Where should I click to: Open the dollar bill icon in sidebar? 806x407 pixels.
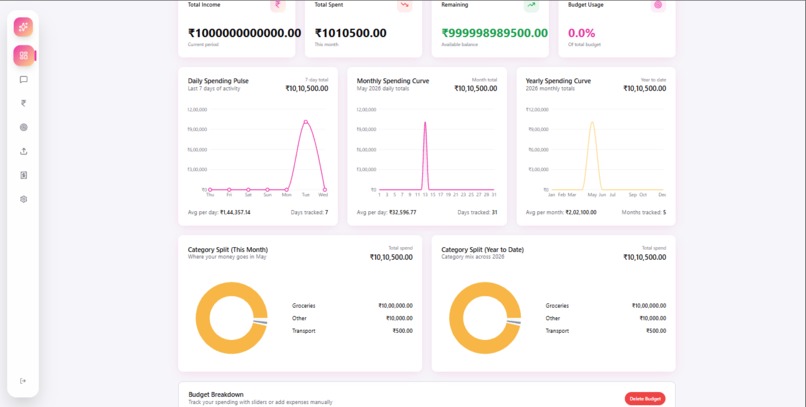click(x=24, y=175)
